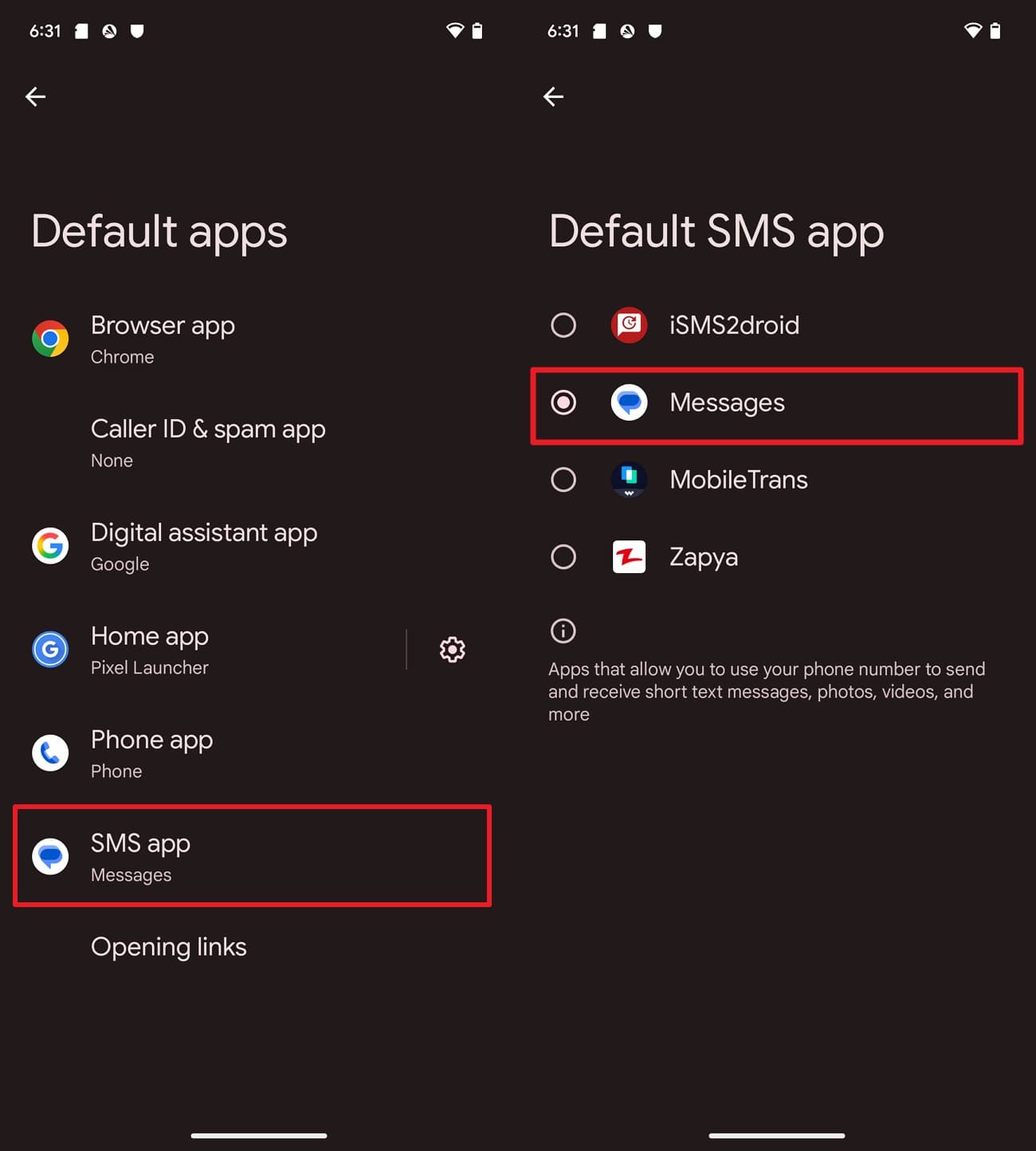Tap the Messages icon in SMS app row

coord(50,857)
